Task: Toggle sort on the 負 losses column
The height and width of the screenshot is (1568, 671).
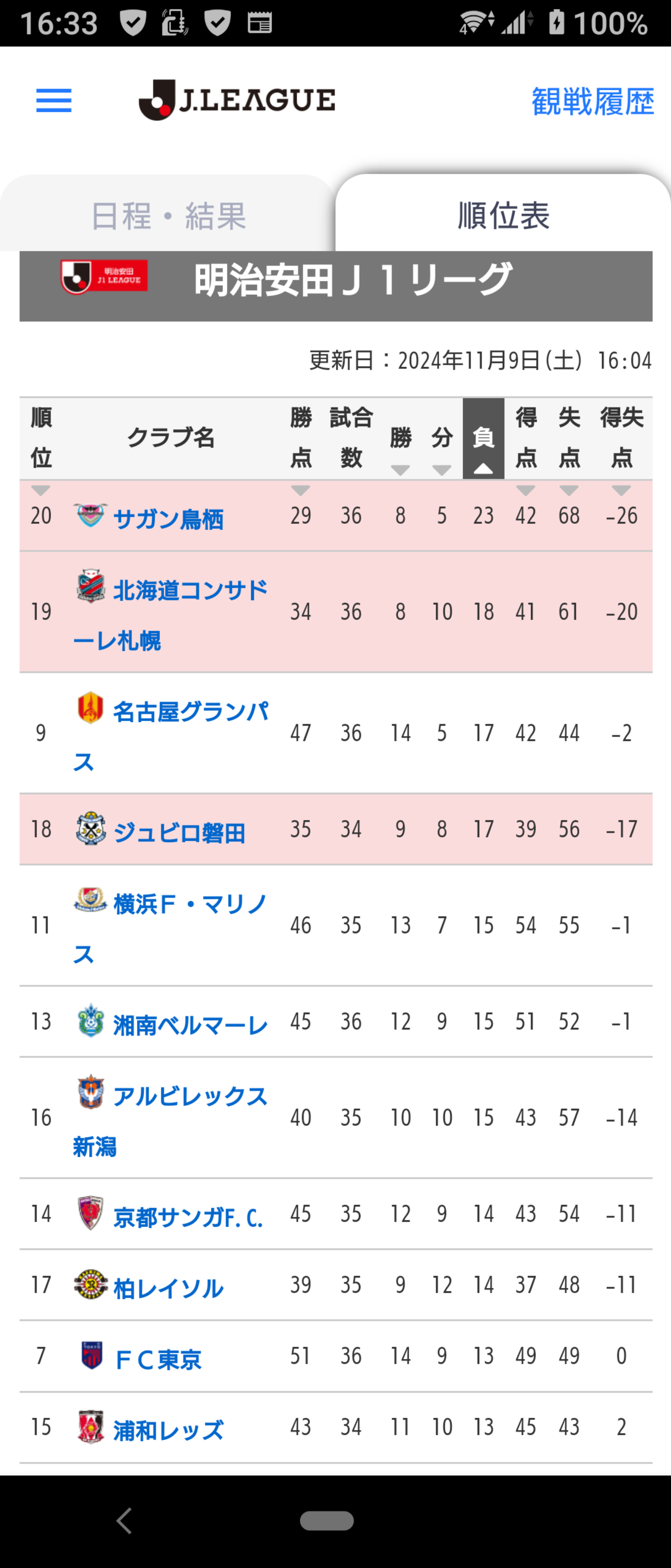Action: coord(484,438)
